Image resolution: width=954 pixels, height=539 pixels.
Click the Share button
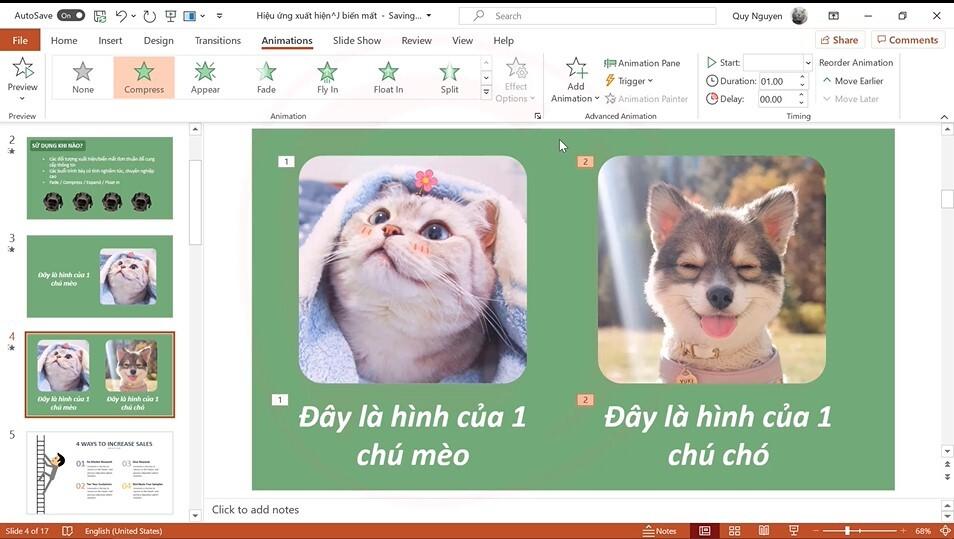pos(840,40)
